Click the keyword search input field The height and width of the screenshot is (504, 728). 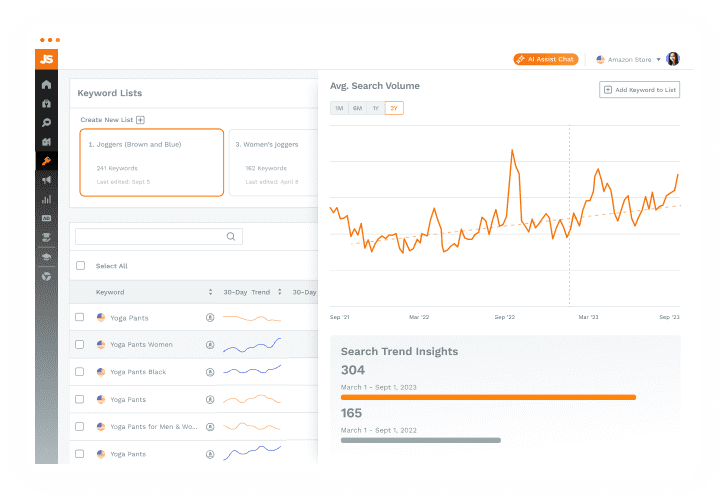[158, 237]
